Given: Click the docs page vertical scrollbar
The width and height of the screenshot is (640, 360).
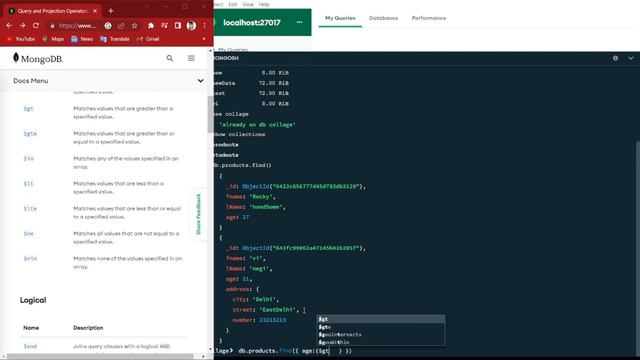Looking at the screenshot, I should (210, 114).
